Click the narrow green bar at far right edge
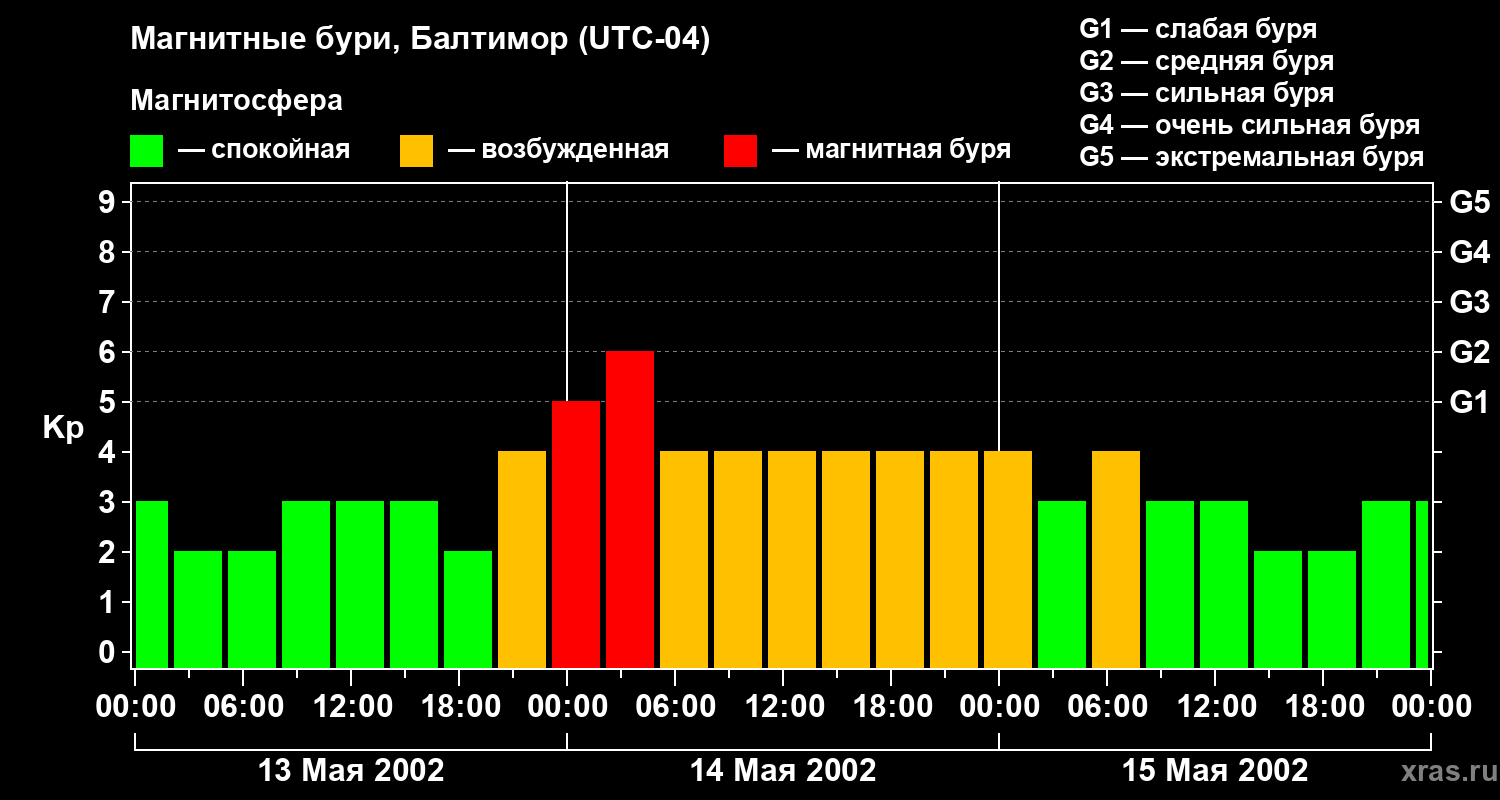Image resolution: width=1500 pixels, height=800 pixels. [1422, 584]
